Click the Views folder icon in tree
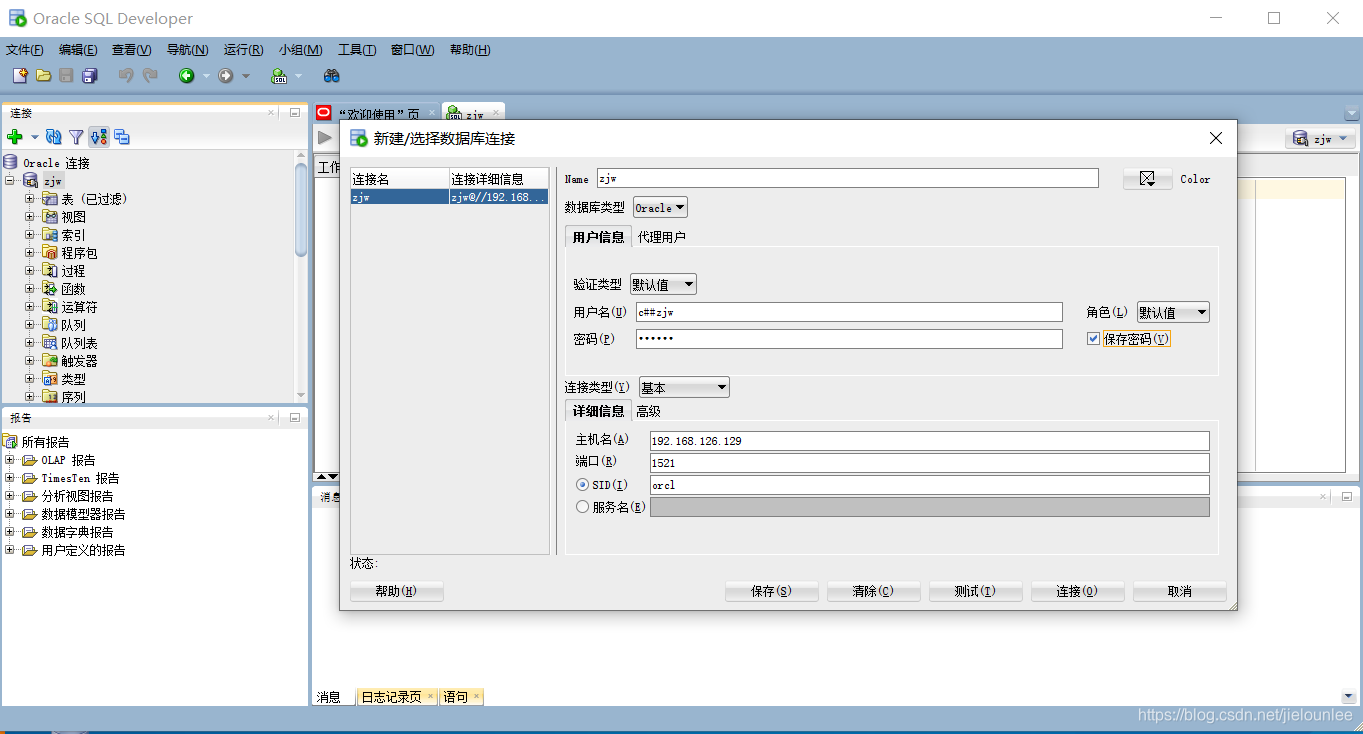The width and height of the screenshot is (1363, 734). pos(50,217)
